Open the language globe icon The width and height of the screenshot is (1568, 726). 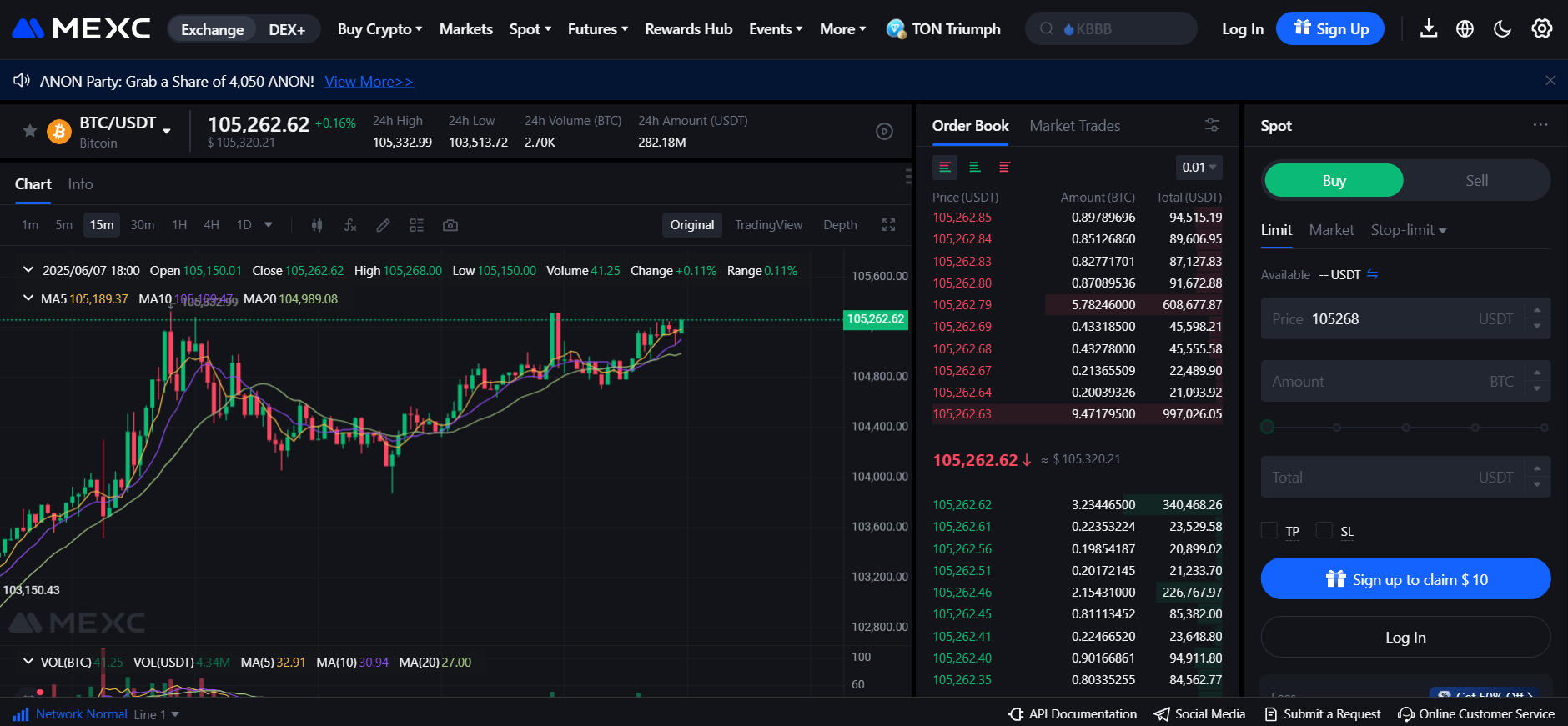pyautogui.click(x=1465, y=29)
